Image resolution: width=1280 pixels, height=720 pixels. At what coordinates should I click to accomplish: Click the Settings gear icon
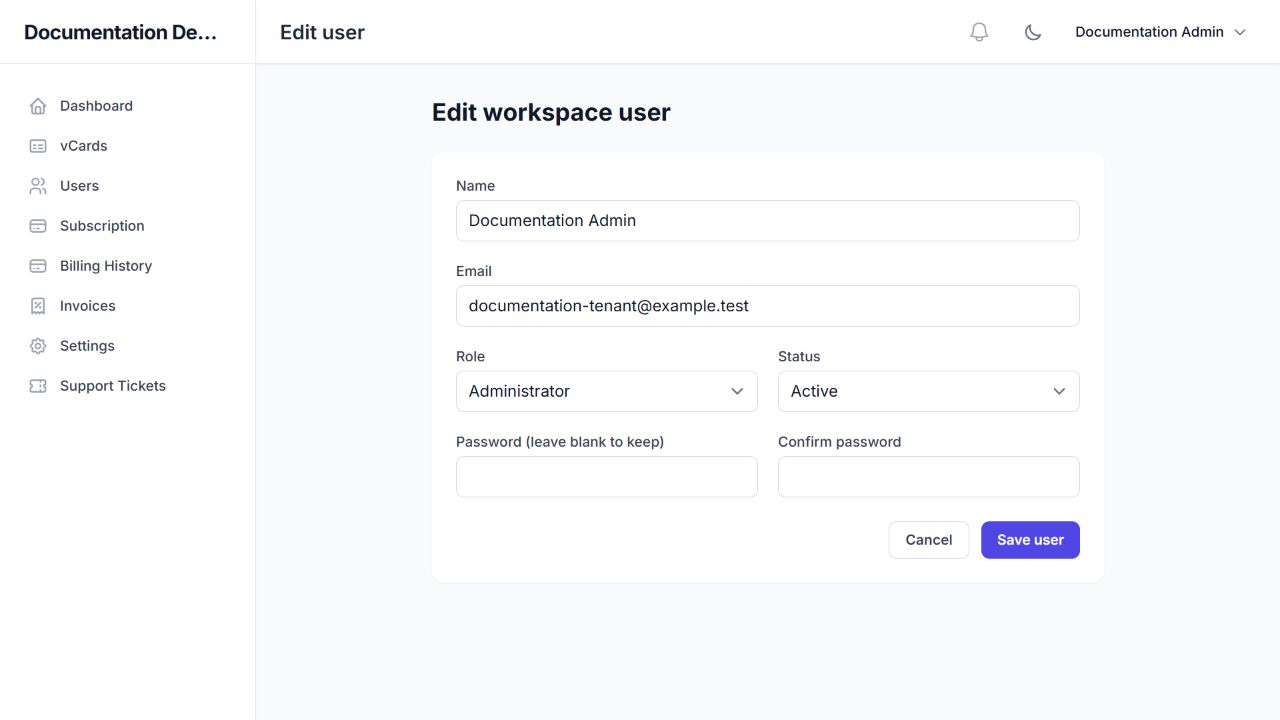point(38,346)
